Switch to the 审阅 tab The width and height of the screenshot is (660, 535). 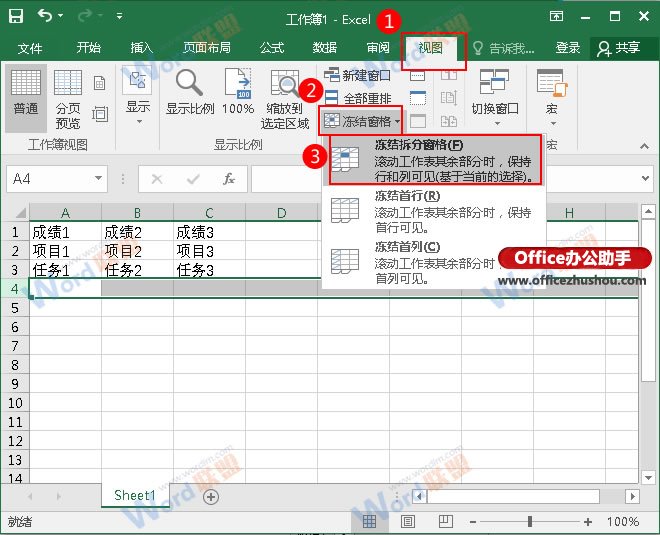click(x=378, y=48)
